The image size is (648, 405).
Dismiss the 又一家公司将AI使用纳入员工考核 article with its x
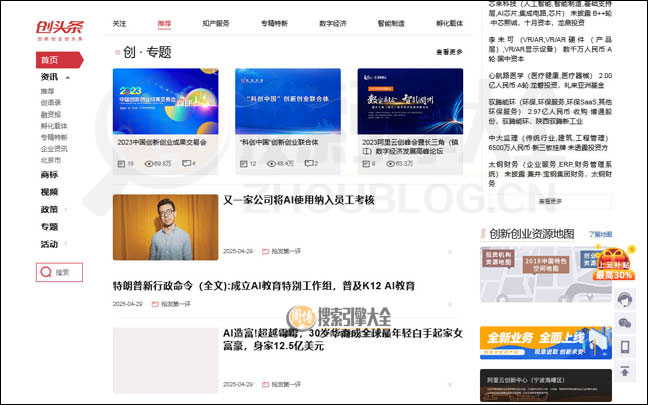[450, 251]
